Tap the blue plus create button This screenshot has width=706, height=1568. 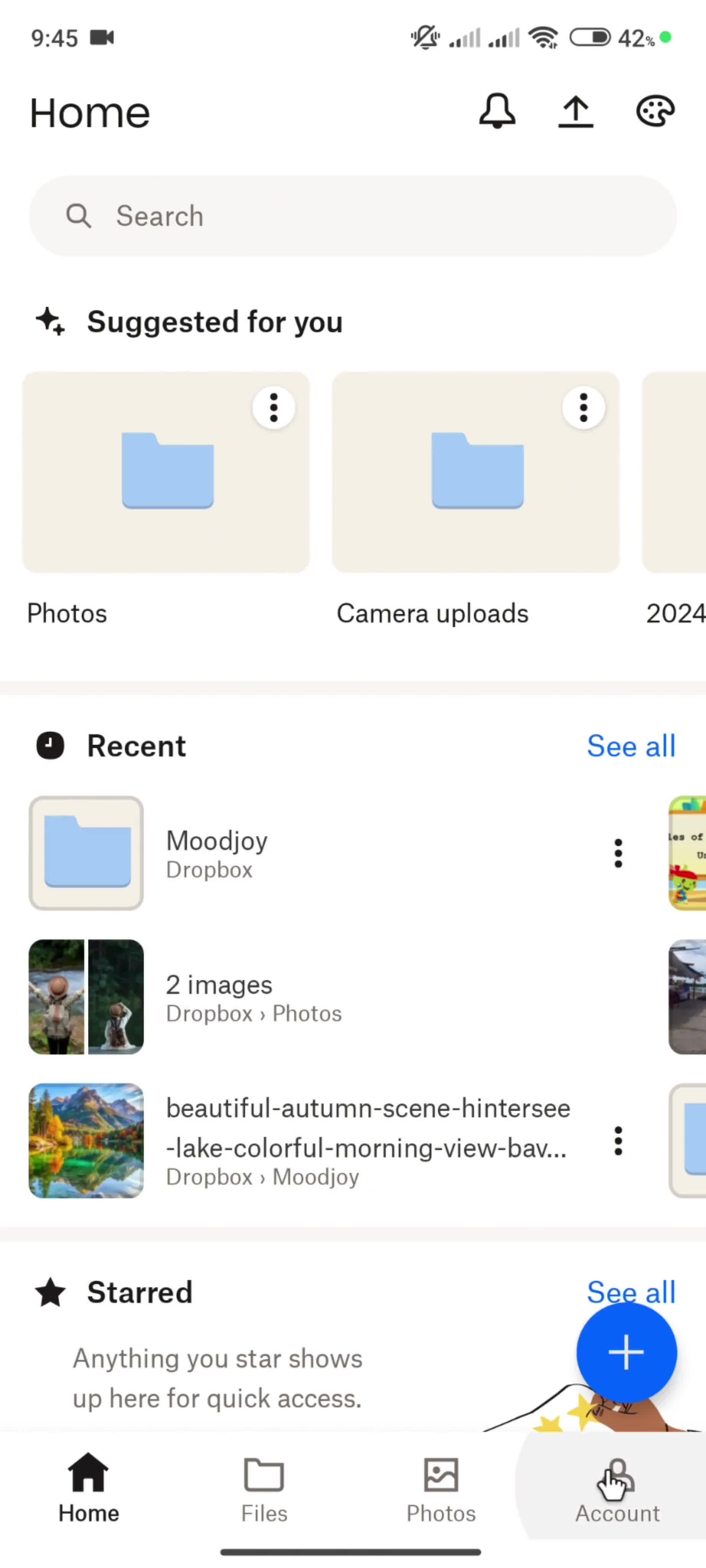pos(626,1352)
